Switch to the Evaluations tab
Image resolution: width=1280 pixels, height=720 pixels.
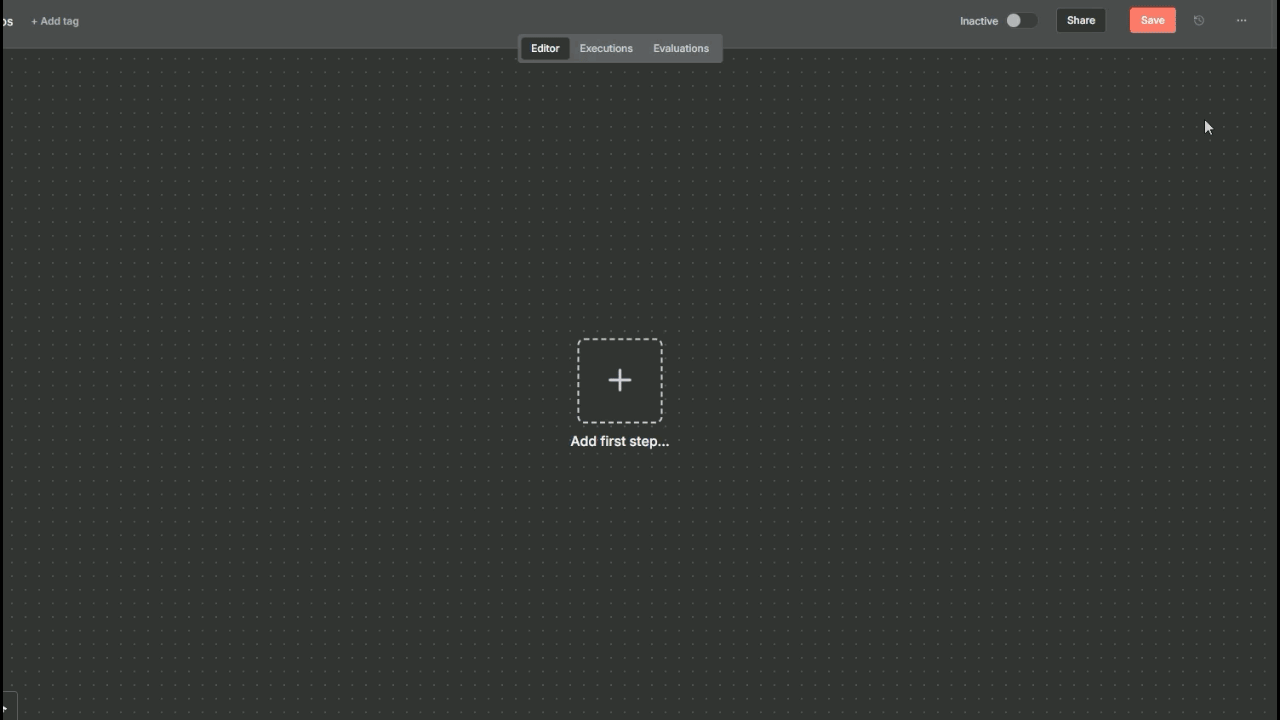(680, 48)
